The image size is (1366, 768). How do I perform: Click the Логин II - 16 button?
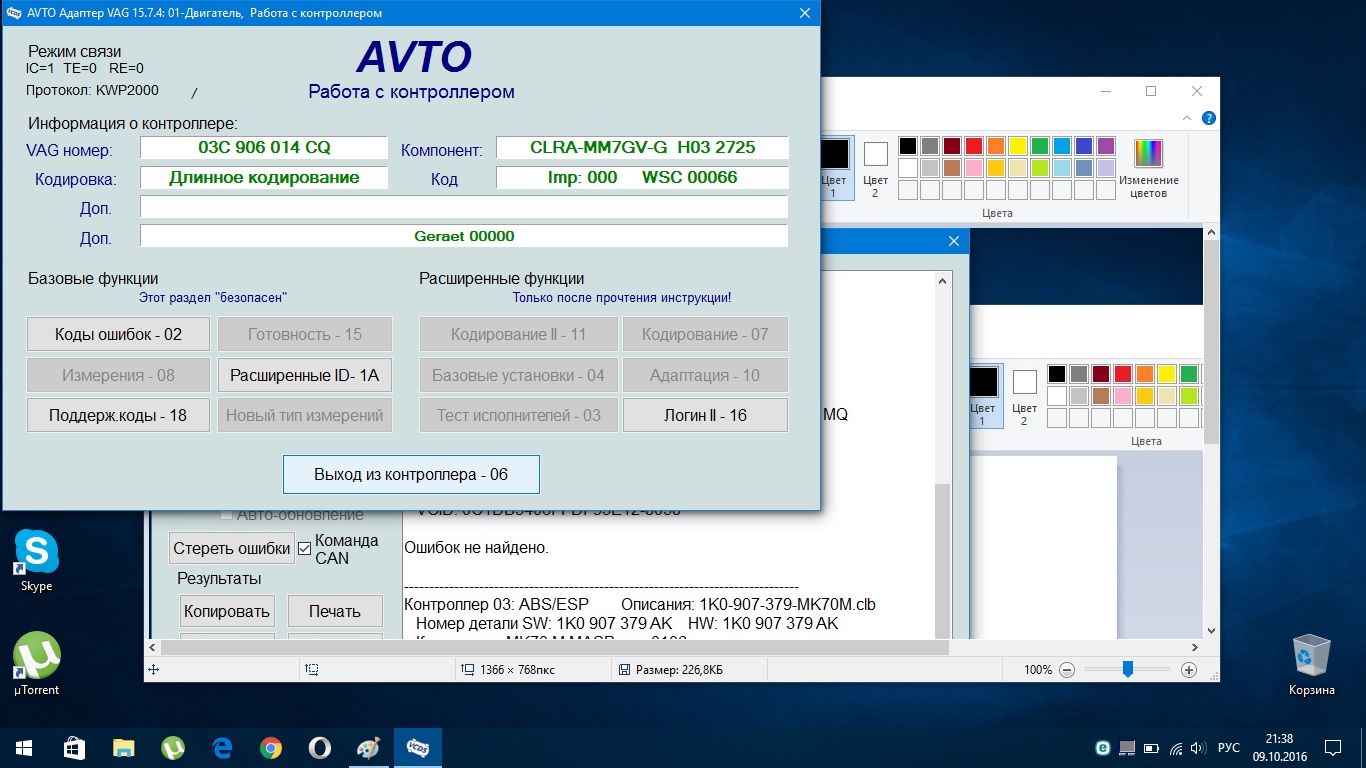point(705,415)
